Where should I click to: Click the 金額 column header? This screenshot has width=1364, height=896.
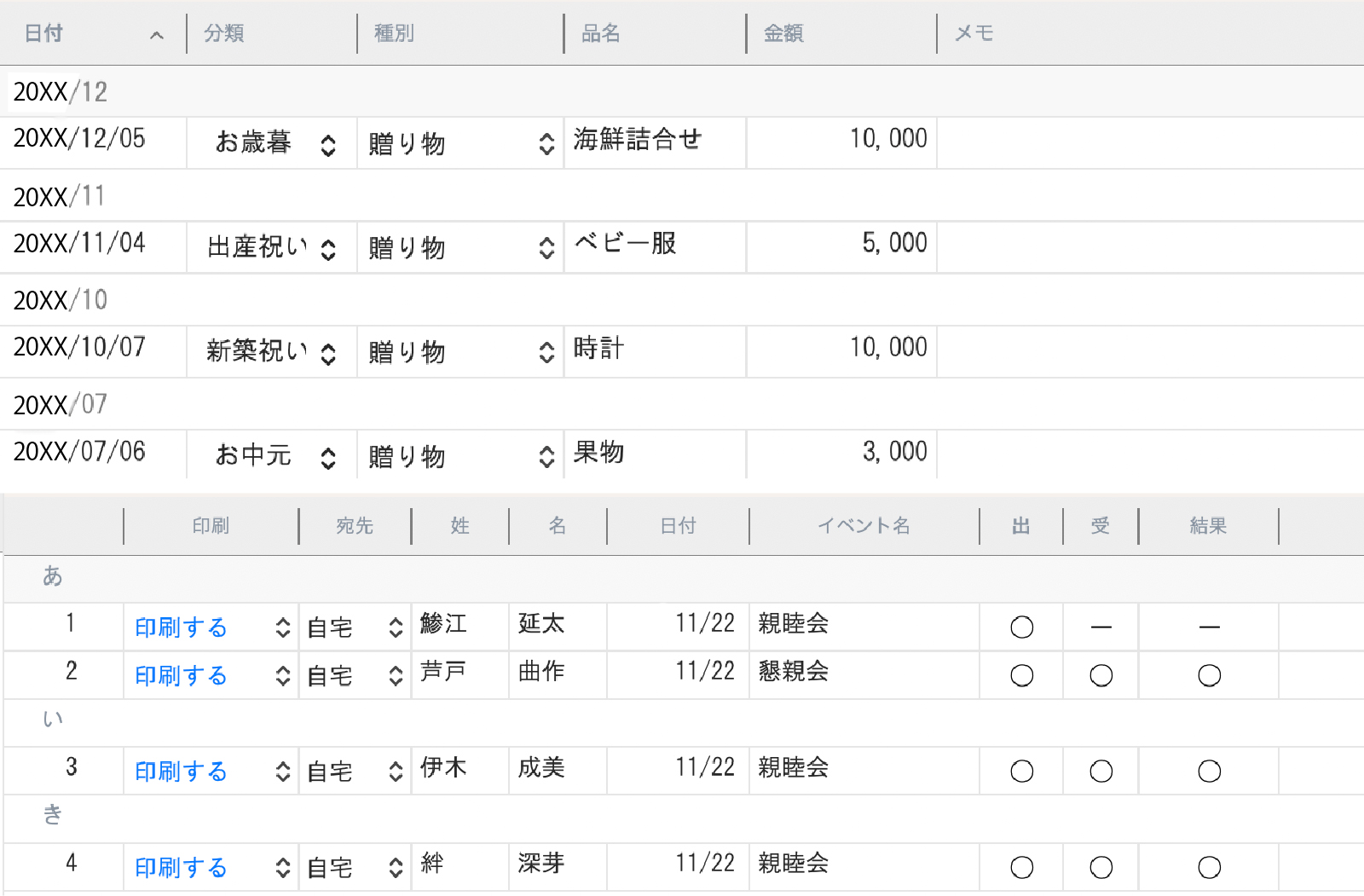783,33
